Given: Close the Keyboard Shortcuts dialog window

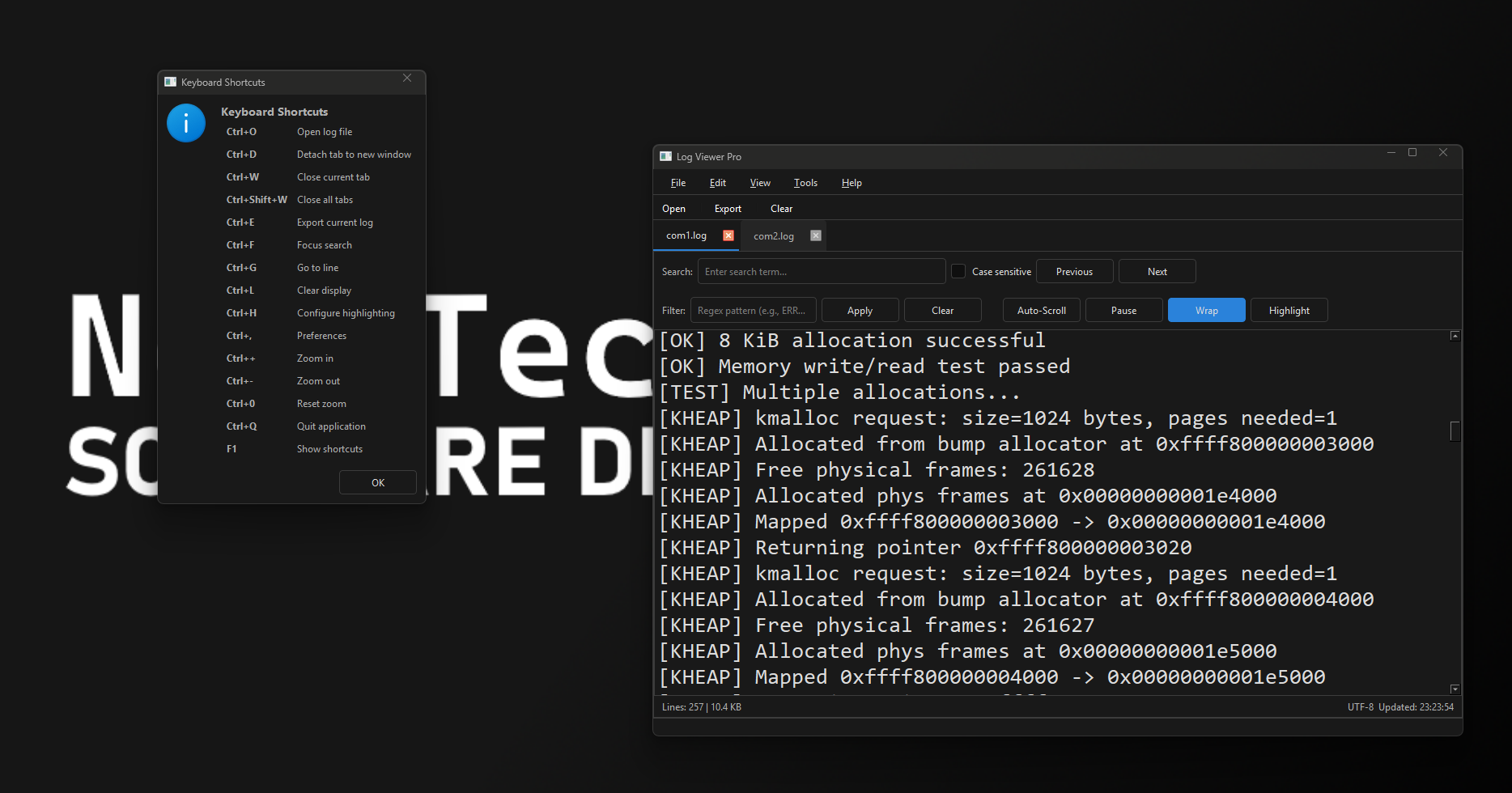Looking at the screenshot, I should (x=407, y=78).
